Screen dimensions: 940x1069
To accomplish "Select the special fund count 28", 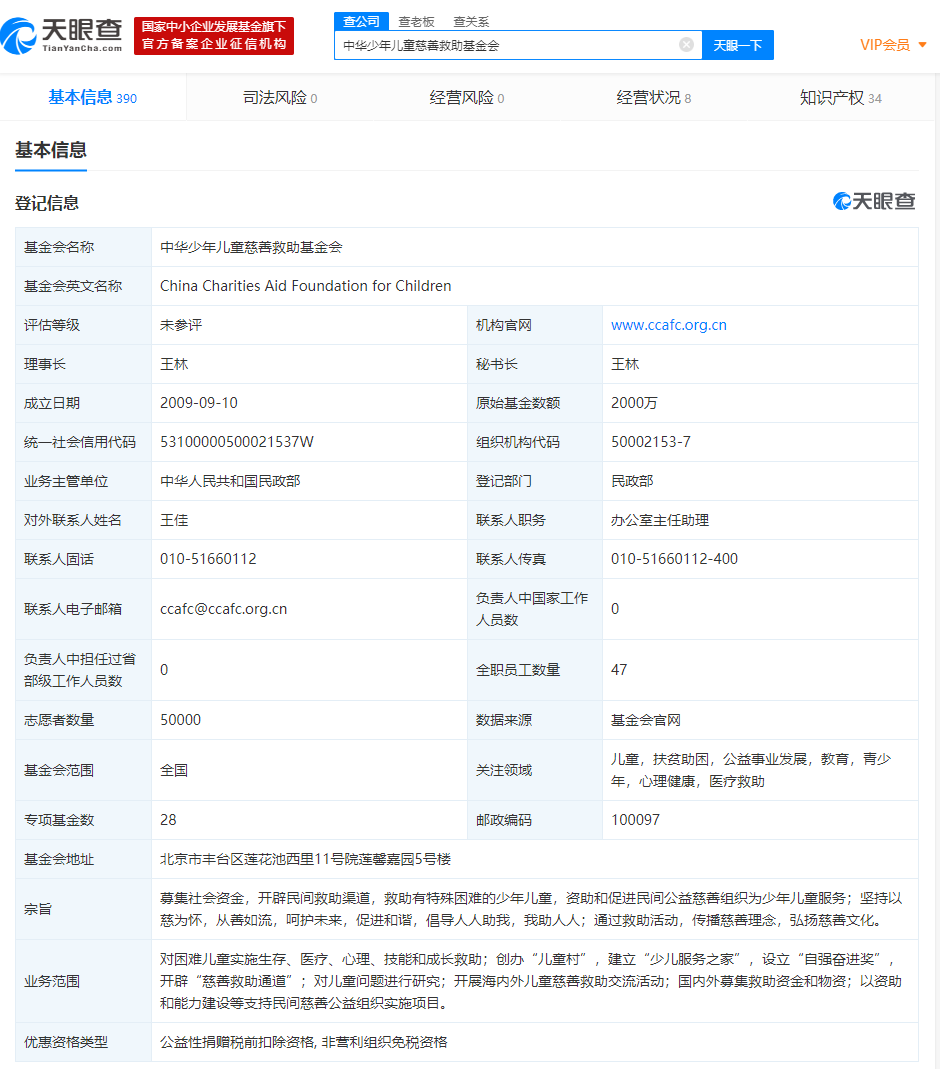I will point(168,819).
